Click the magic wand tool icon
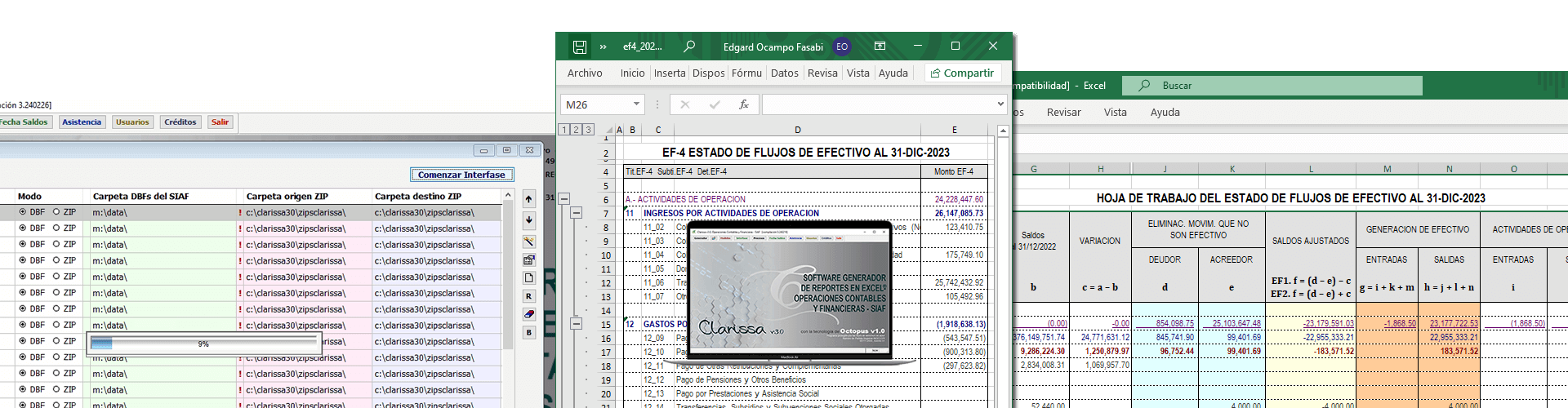The image size is (1568, 408). click(x=529, y=242)
